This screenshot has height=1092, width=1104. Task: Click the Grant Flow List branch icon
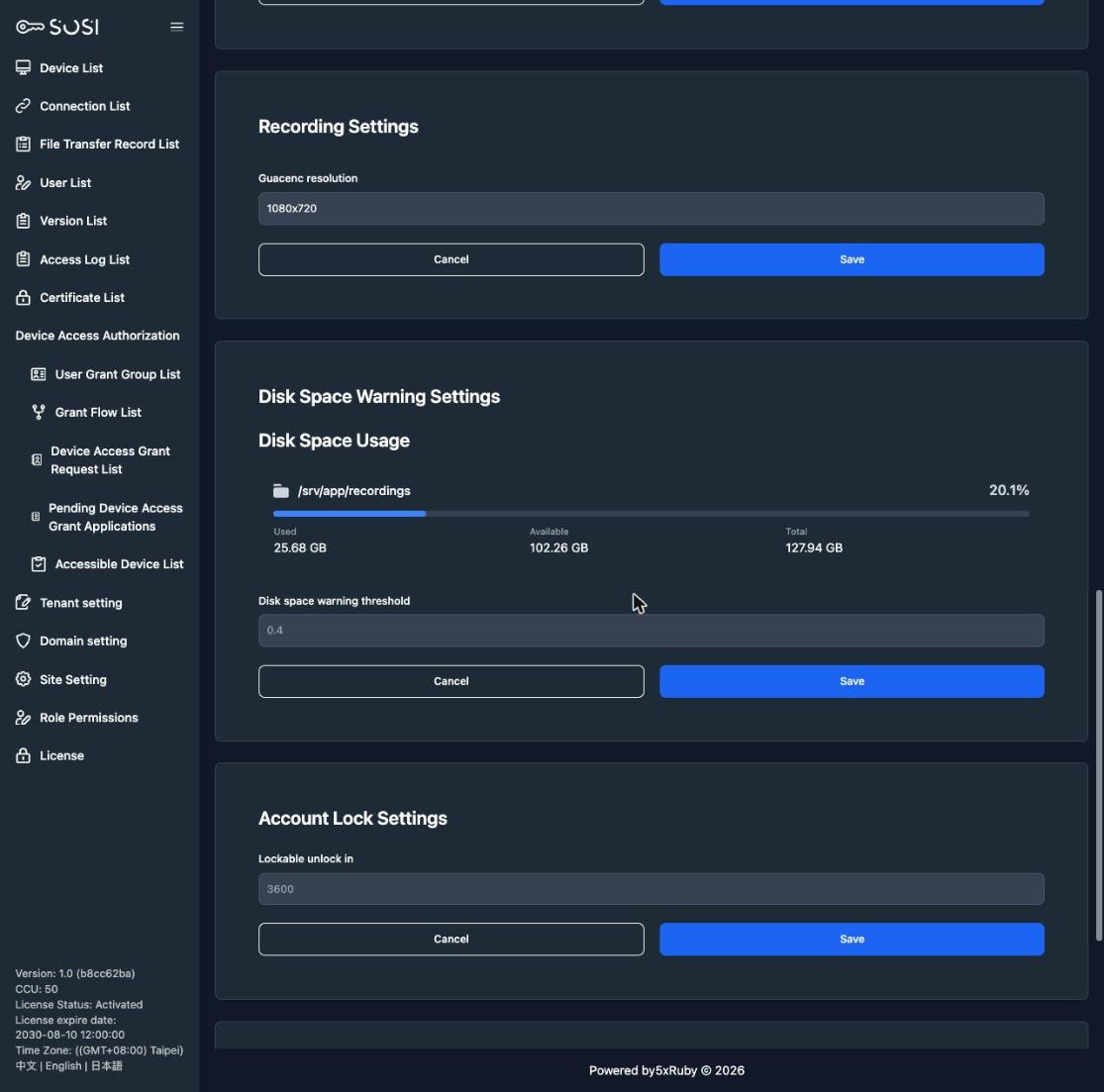click(39, 412)
